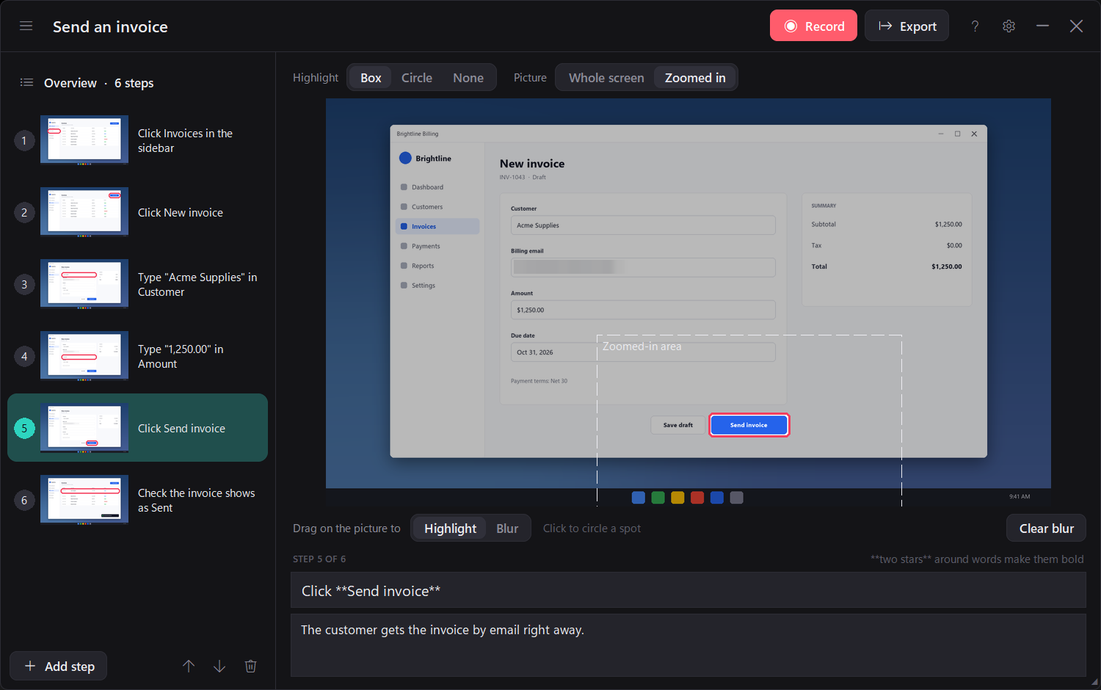Open help with the question mark icon
1101x690 pixels.
point(975,26)
